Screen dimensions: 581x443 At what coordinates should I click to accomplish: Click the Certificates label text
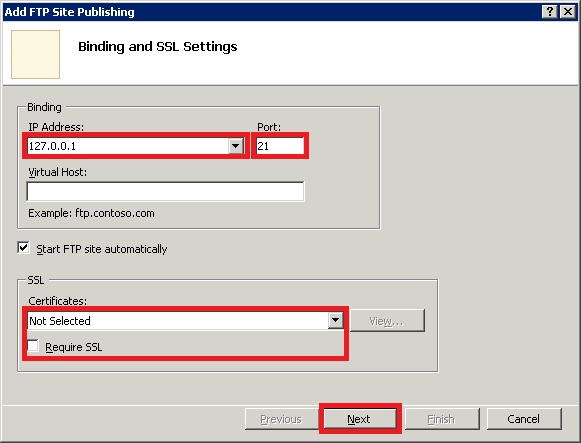point(57,301)
